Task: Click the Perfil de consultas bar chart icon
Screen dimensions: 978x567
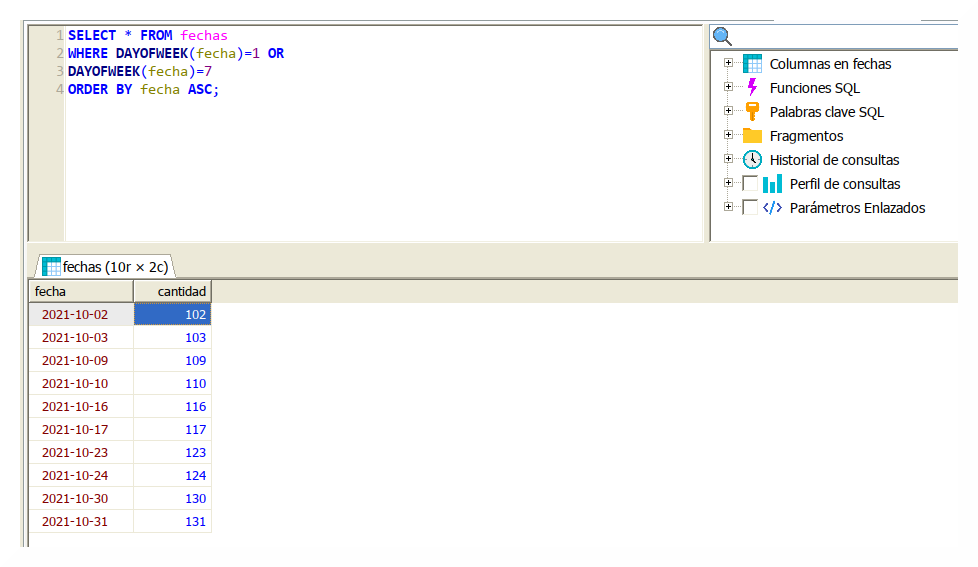Action: click(x=772, y=184)
